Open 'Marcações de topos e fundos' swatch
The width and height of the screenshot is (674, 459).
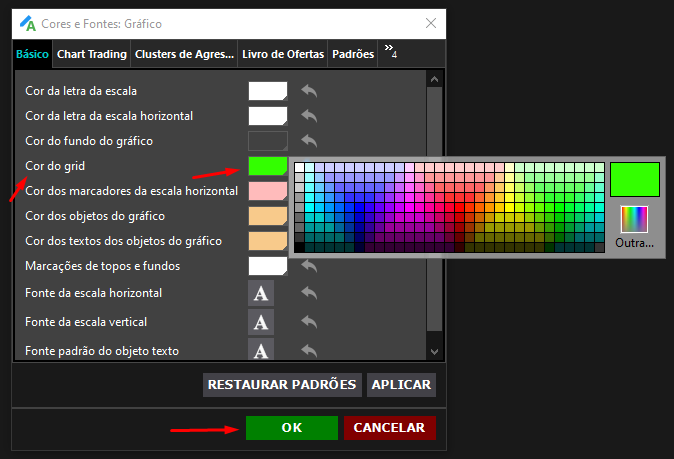(x=268, y=266)
